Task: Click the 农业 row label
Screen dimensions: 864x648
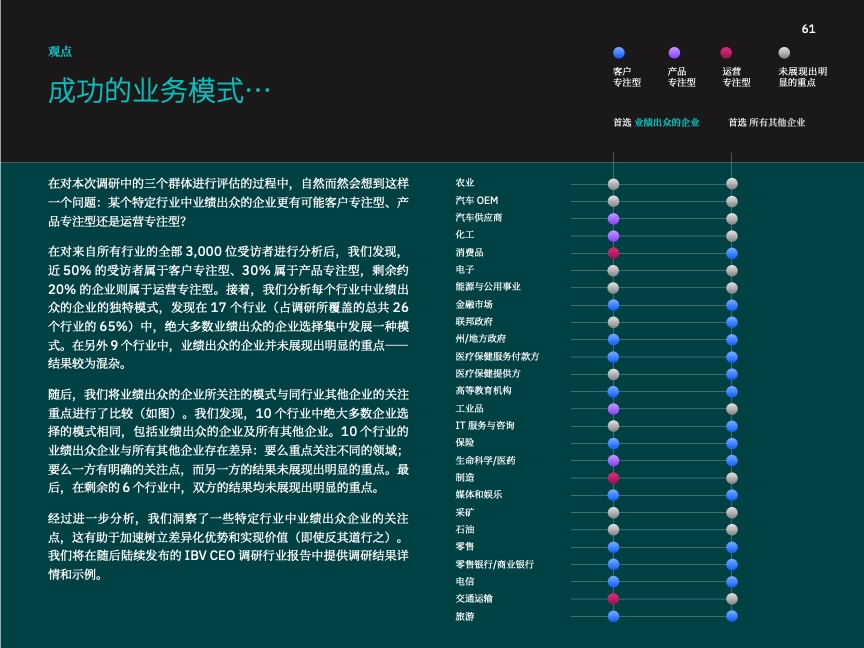Action: click(465, 182)
